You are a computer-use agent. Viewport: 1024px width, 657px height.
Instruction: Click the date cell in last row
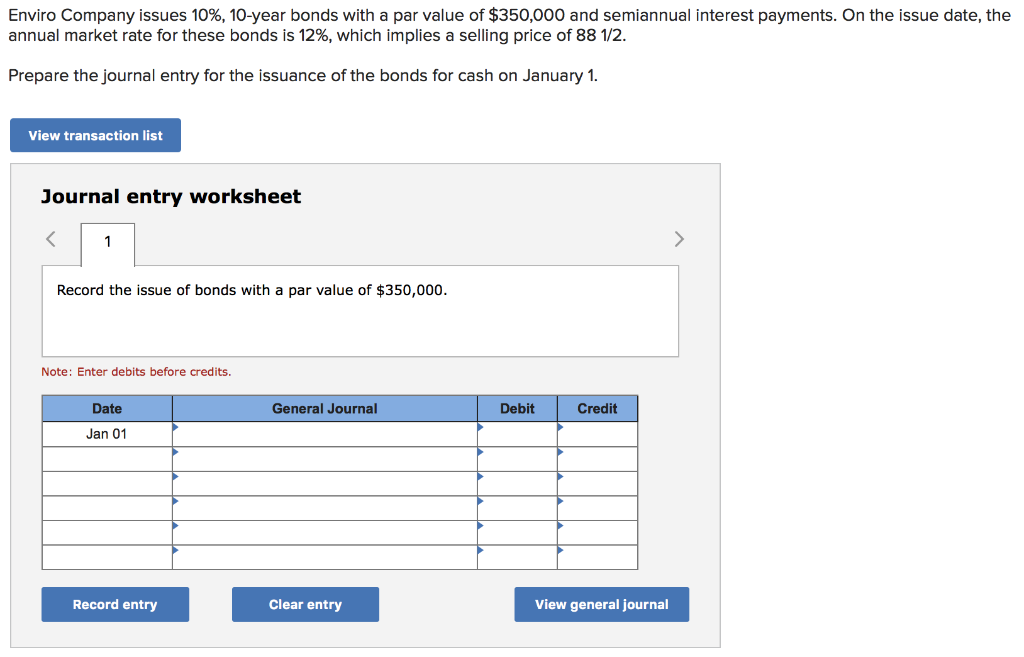(x=107, y=557)
